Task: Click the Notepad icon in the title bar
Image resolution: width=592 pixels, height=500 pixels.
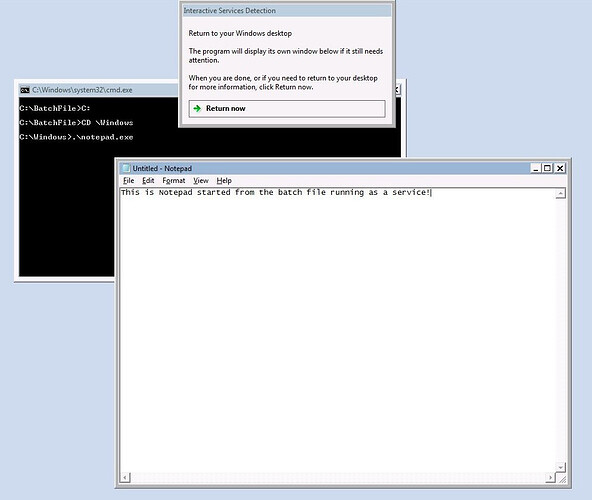Action: point(126,168)
